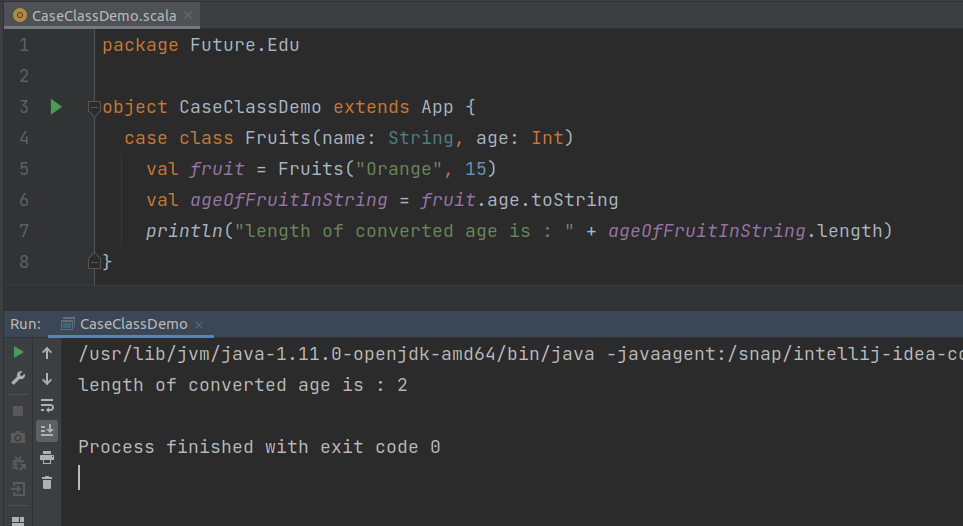963x526 pixels.
Task: Close the CaseClassDemo.scala editor tab
Action: tap(188, 15)
